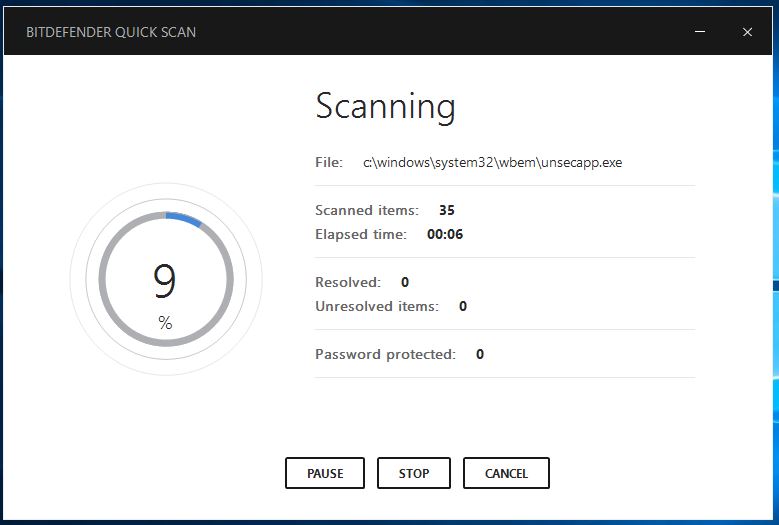Screen dimensions: 779x525
Task: Click the Unresolved items label
Action: point(376,306)
